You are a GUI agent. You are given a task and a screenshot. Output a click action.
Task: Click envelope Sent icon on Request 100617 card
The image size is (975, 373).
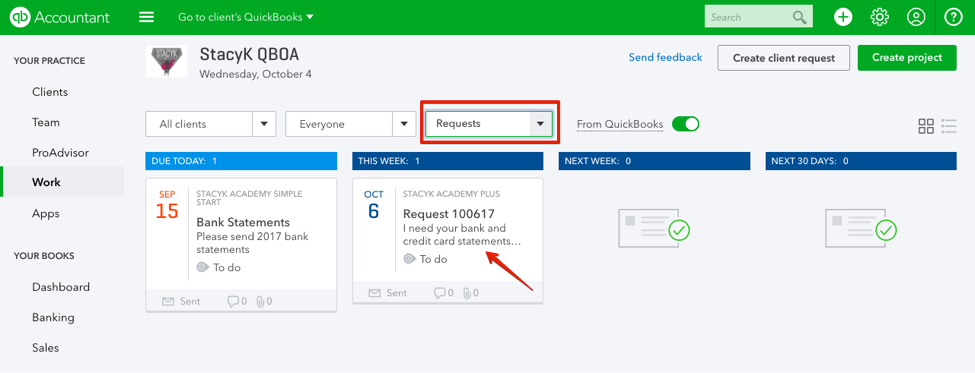tap(374, 293)
